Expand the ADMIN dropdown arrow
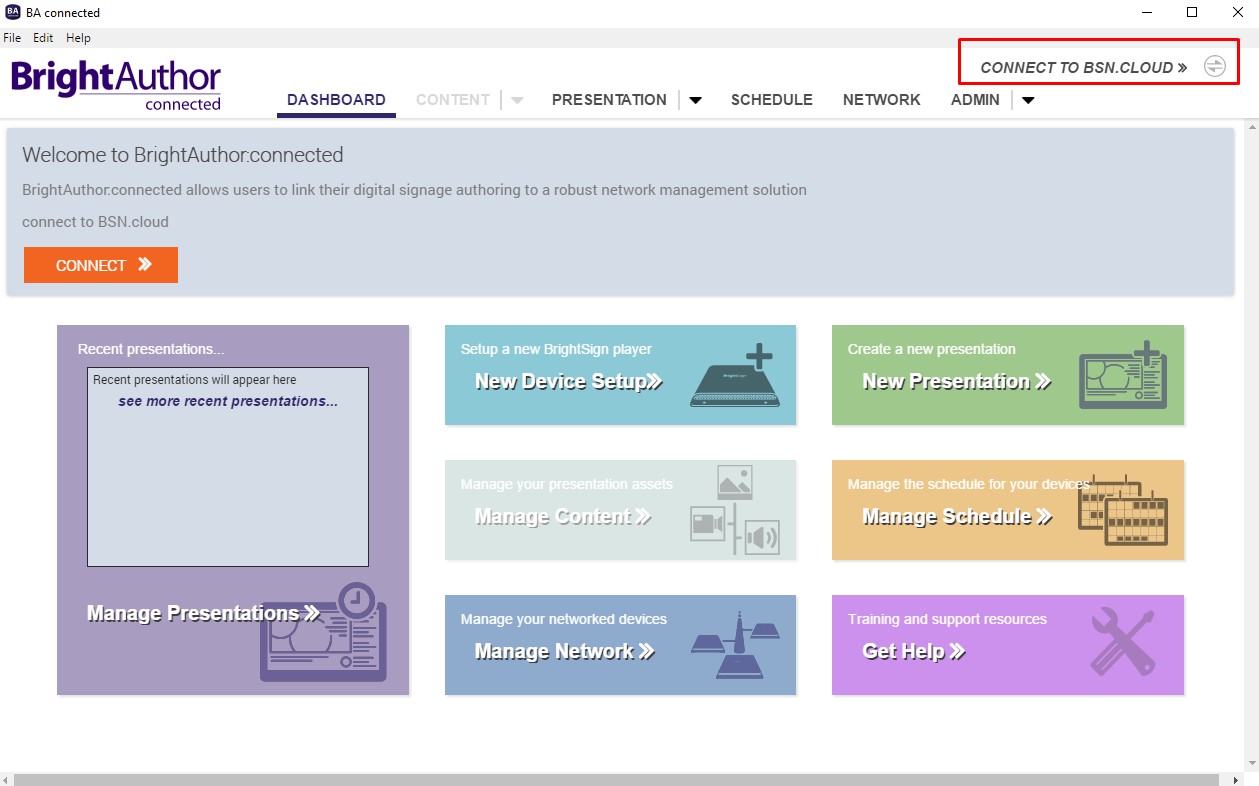The width and height of the screenshot is (1259, 786). pos(1028,100)
